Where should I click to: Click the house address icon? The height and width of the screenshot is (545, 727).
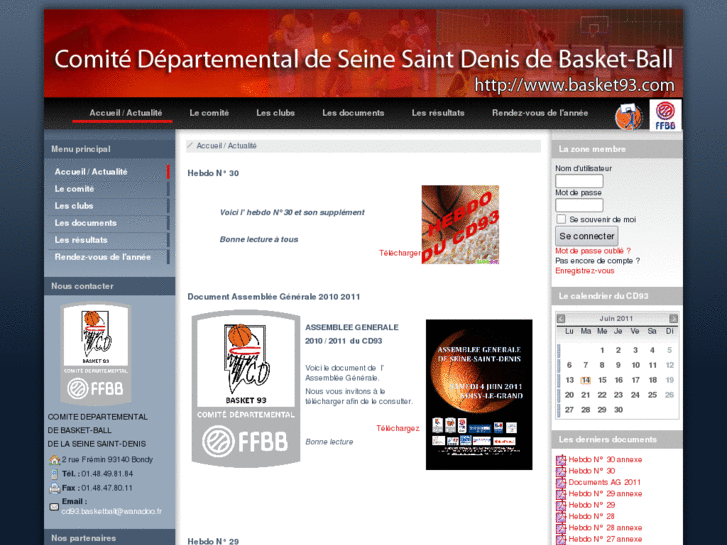[54, 460]
